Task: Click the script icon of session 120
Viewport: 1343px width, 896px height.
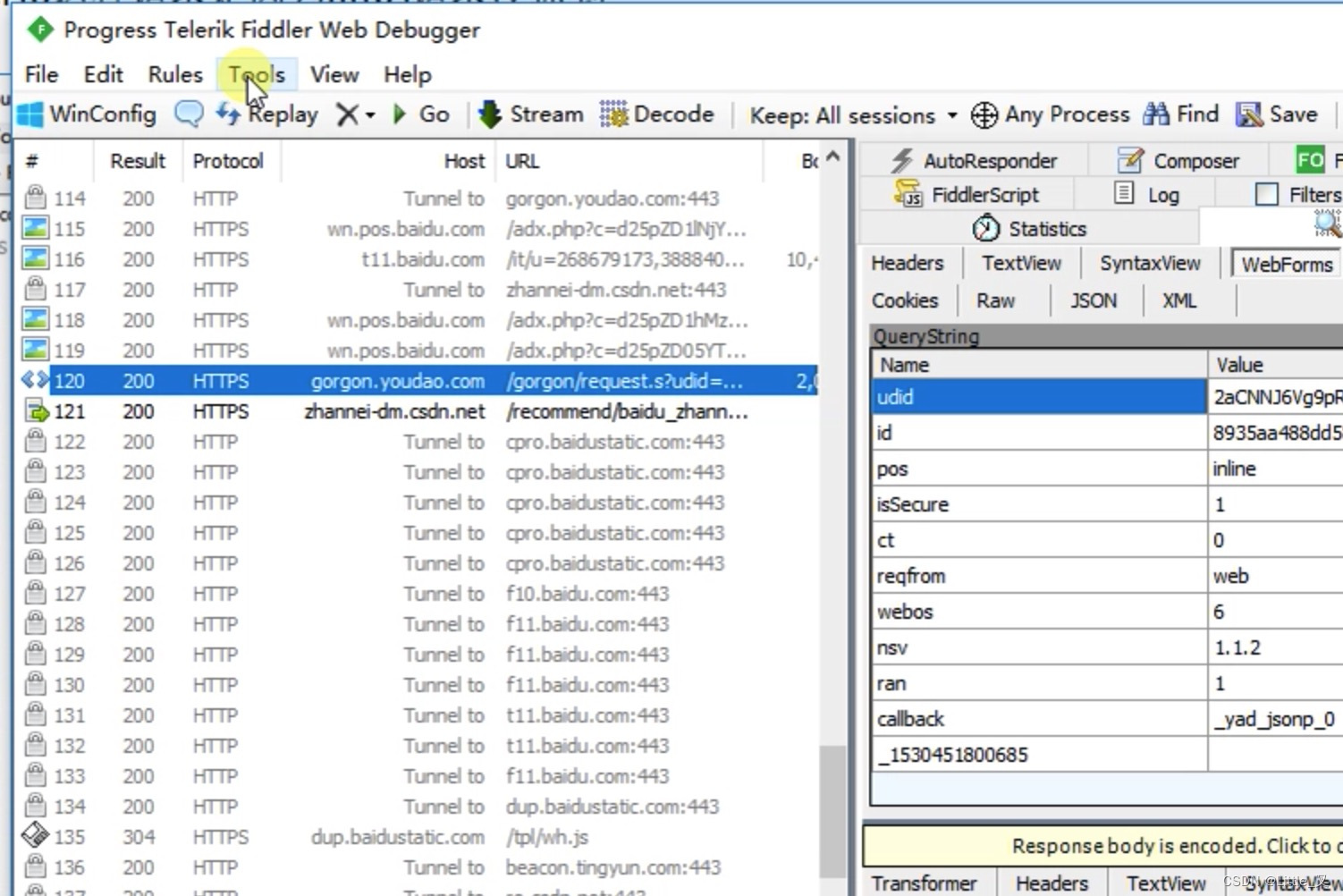Action: 35,380
